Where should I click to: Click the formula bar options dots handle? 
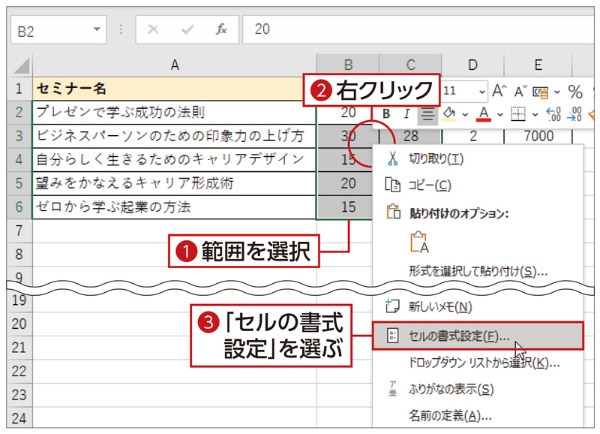click(x=121, y=29)
